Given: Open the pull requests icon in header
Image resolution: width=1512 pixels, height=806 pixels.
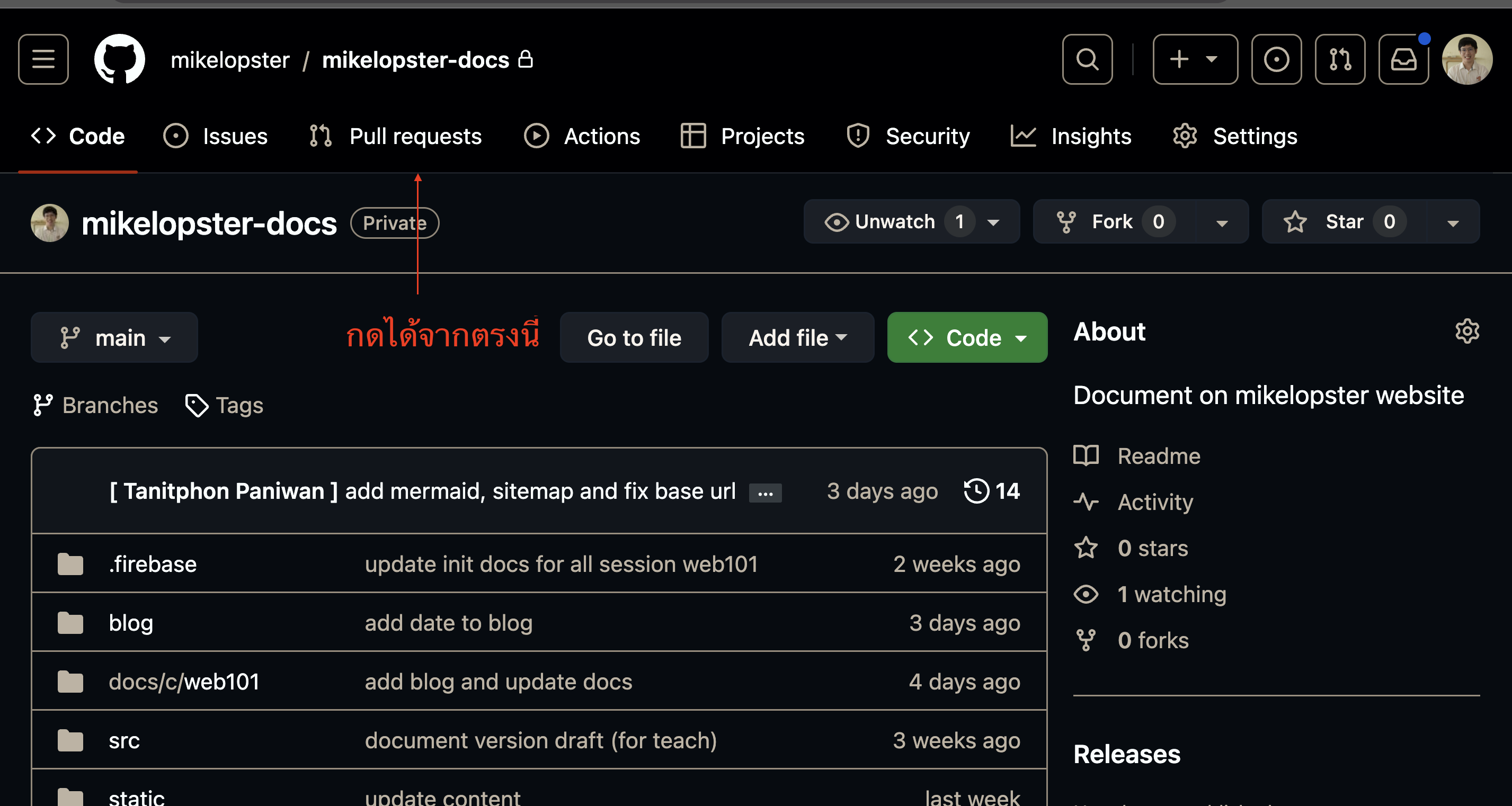Looking at the screenshot, I should point(1340,59).
